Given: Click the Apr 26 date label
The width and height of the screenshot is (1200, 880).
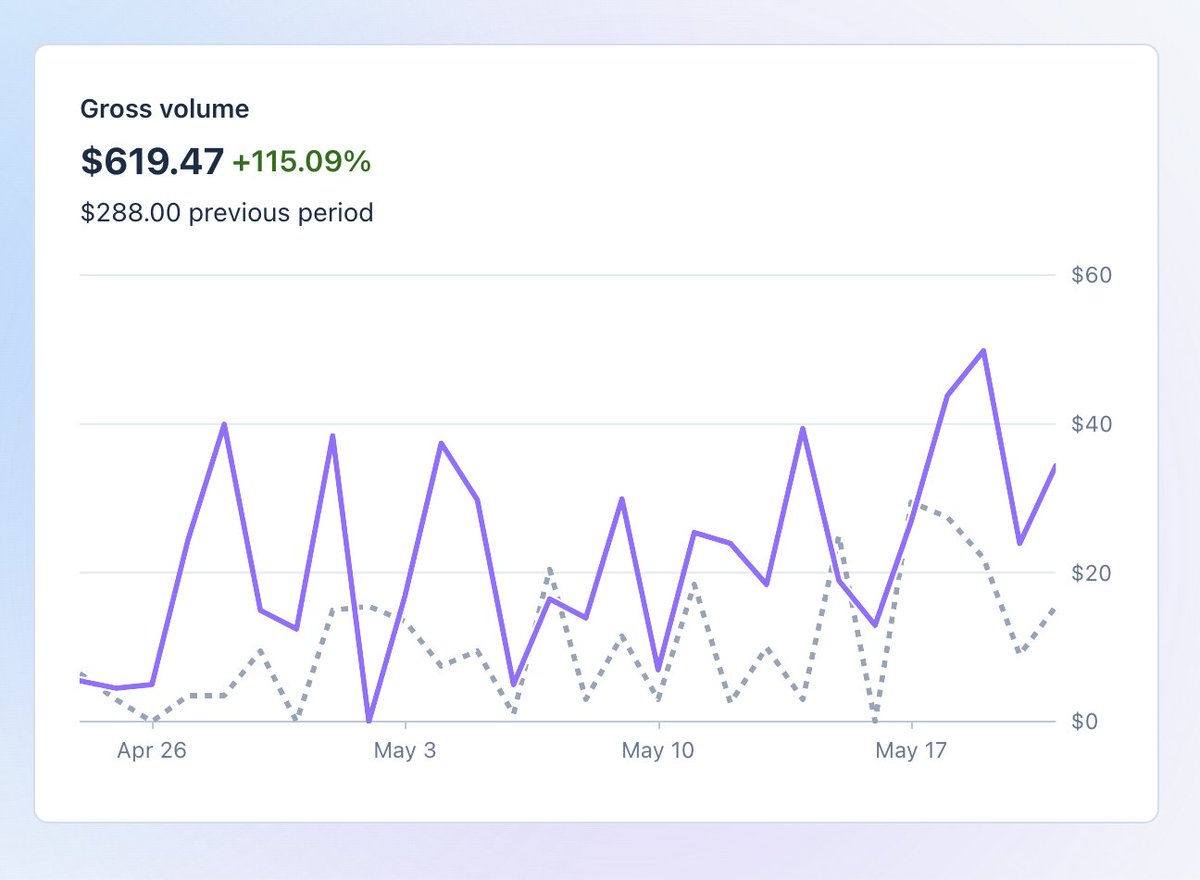Looking at the screenshot, I should [x=152, y=751].
